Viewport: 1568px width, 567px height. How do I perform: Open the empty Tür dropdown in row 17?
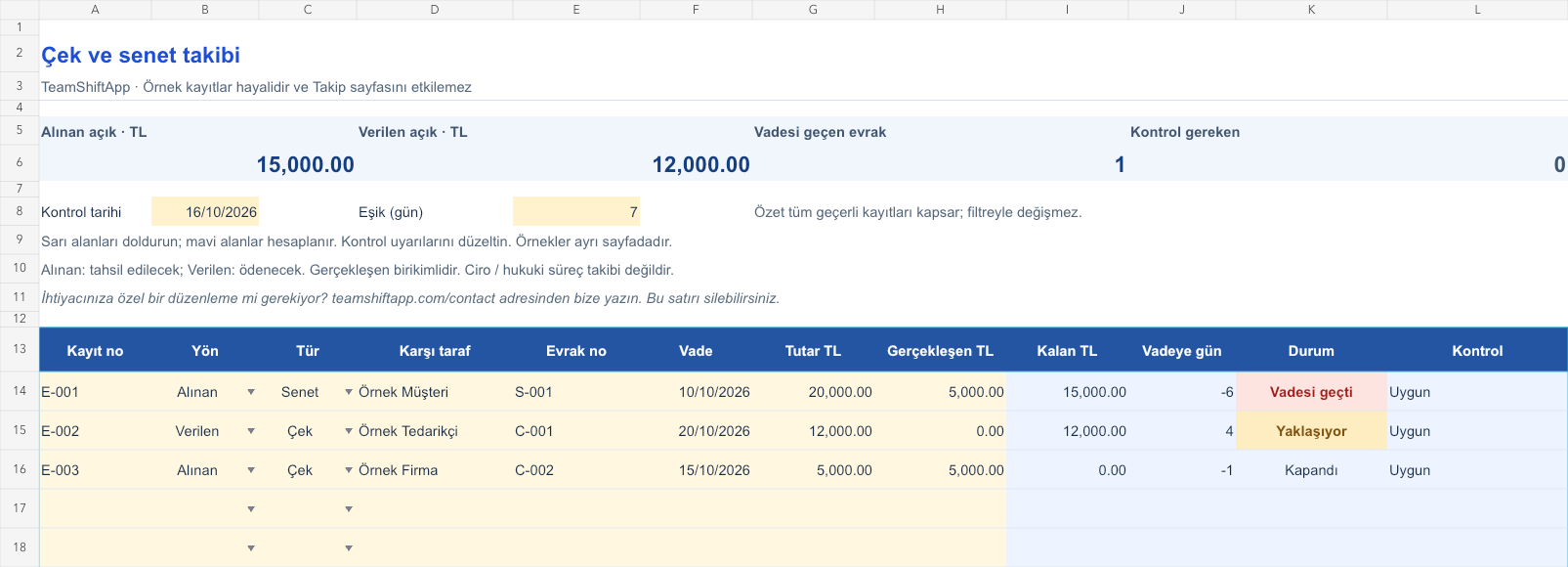(x=349, y=509)
